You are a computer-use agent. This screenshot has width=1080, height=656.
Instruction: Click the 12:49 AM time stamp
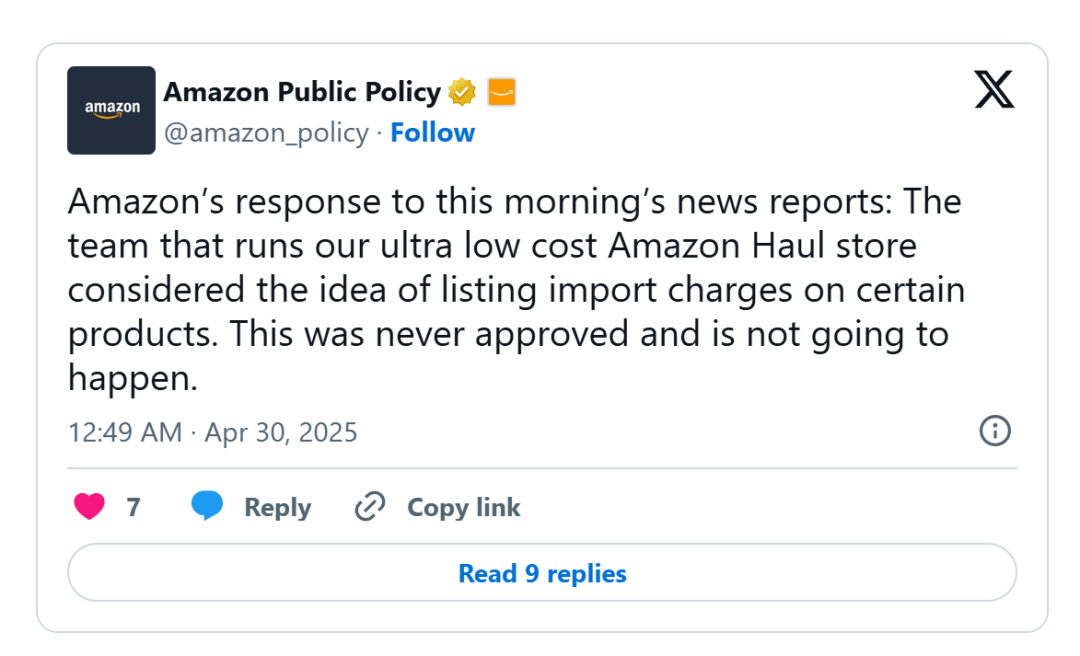(125, 433)
